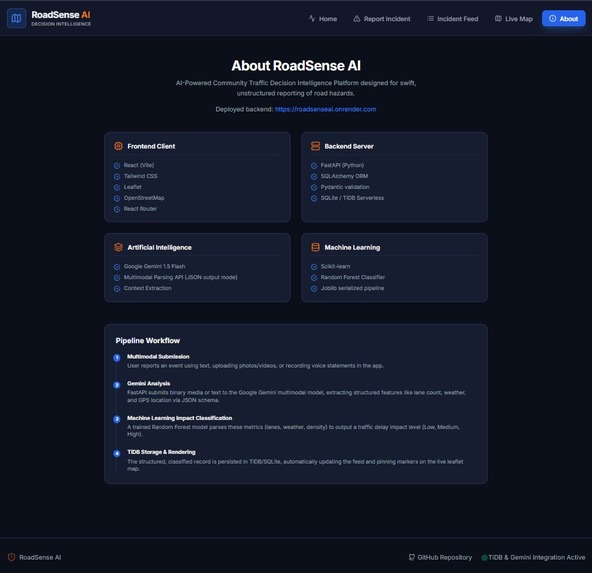Click the Gemini Analysis step title
Image resolution: width=592 pixels, height=573 pixels.
pos(148,384)
